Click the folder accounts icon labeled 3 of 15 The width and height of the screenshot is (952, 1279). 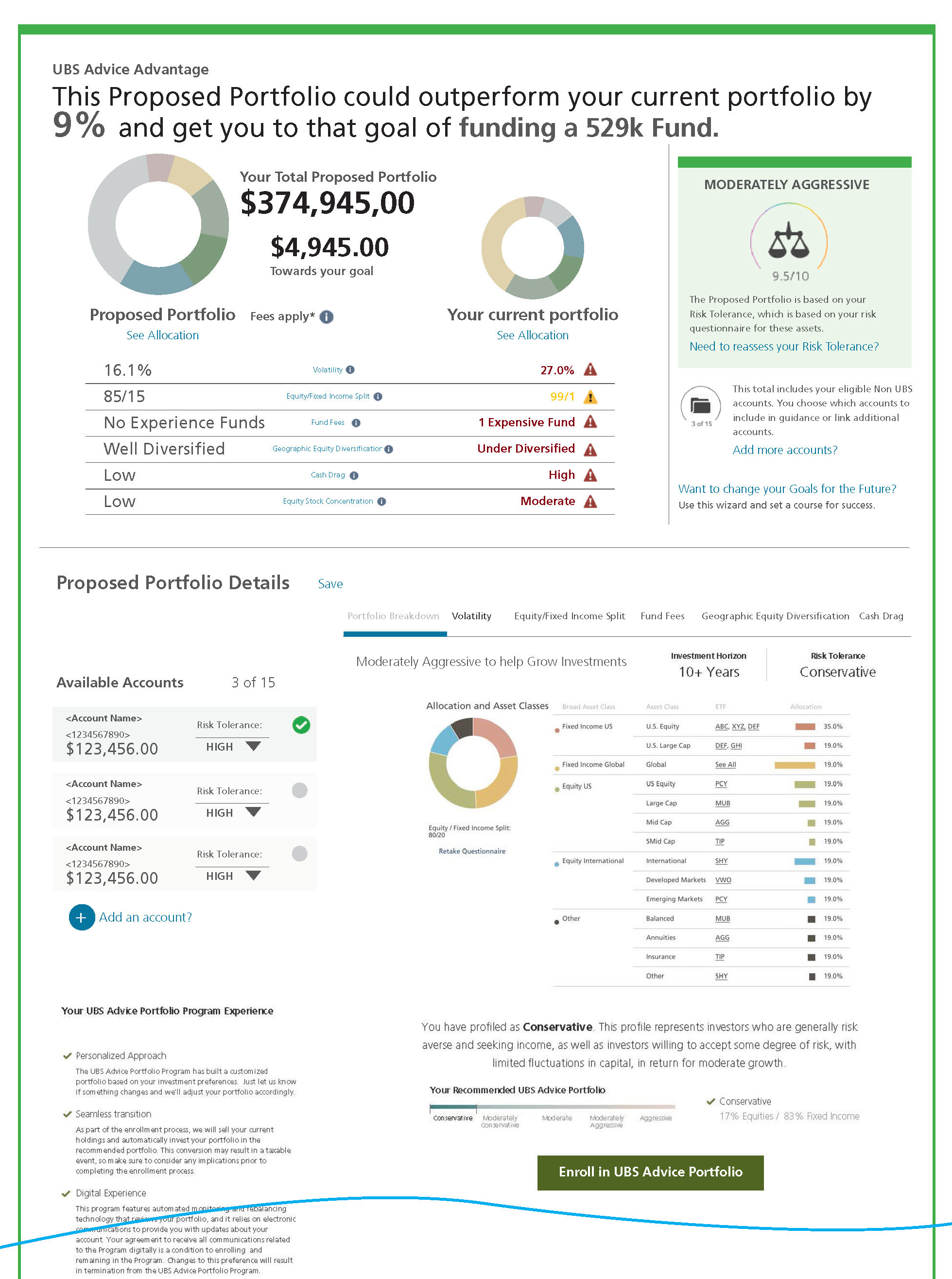(701, 406)
